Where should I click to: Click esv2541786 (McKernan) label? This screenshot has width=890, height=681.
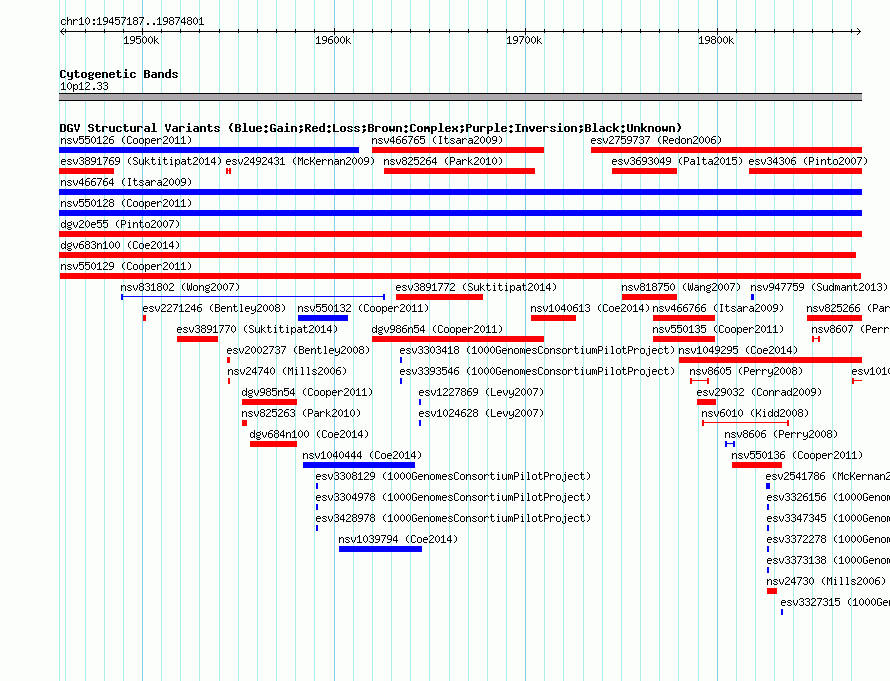coord(828,476)
